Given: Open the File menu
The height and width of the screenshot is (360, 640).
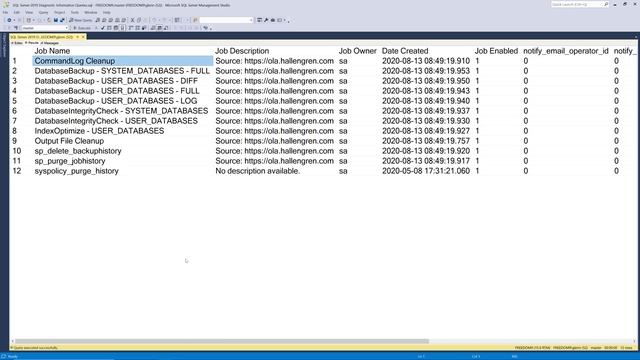Looking at the screenshot, I should pos(5,12).
